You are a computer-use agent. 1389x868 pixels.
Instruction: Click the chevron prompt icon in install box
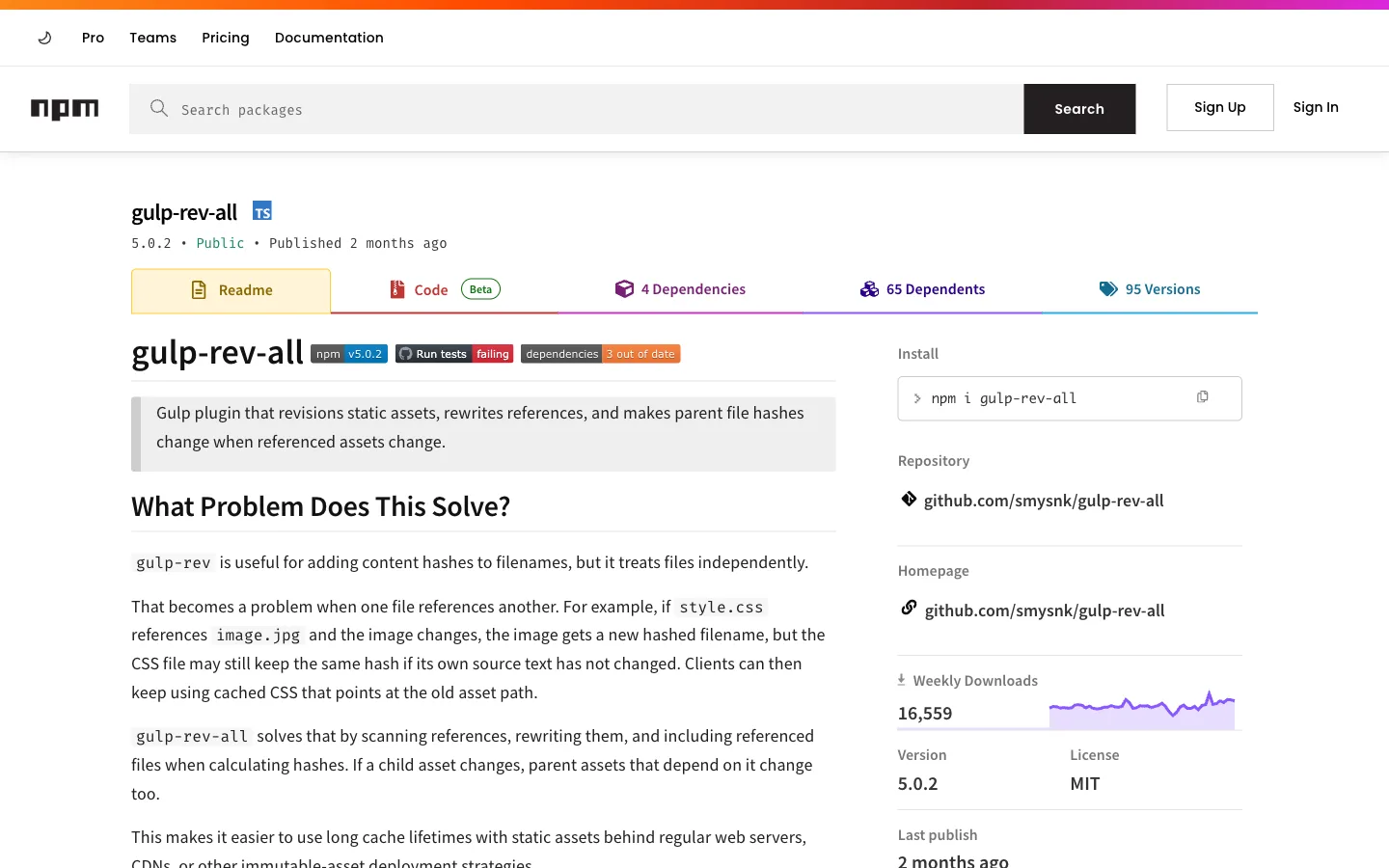917,398
